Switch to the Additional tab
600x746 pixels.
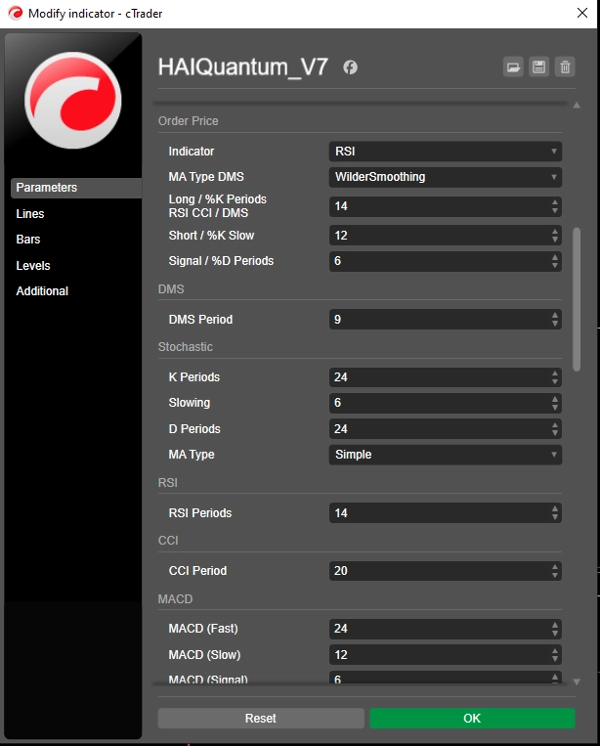pyautogui.click(x=42, y=291)
